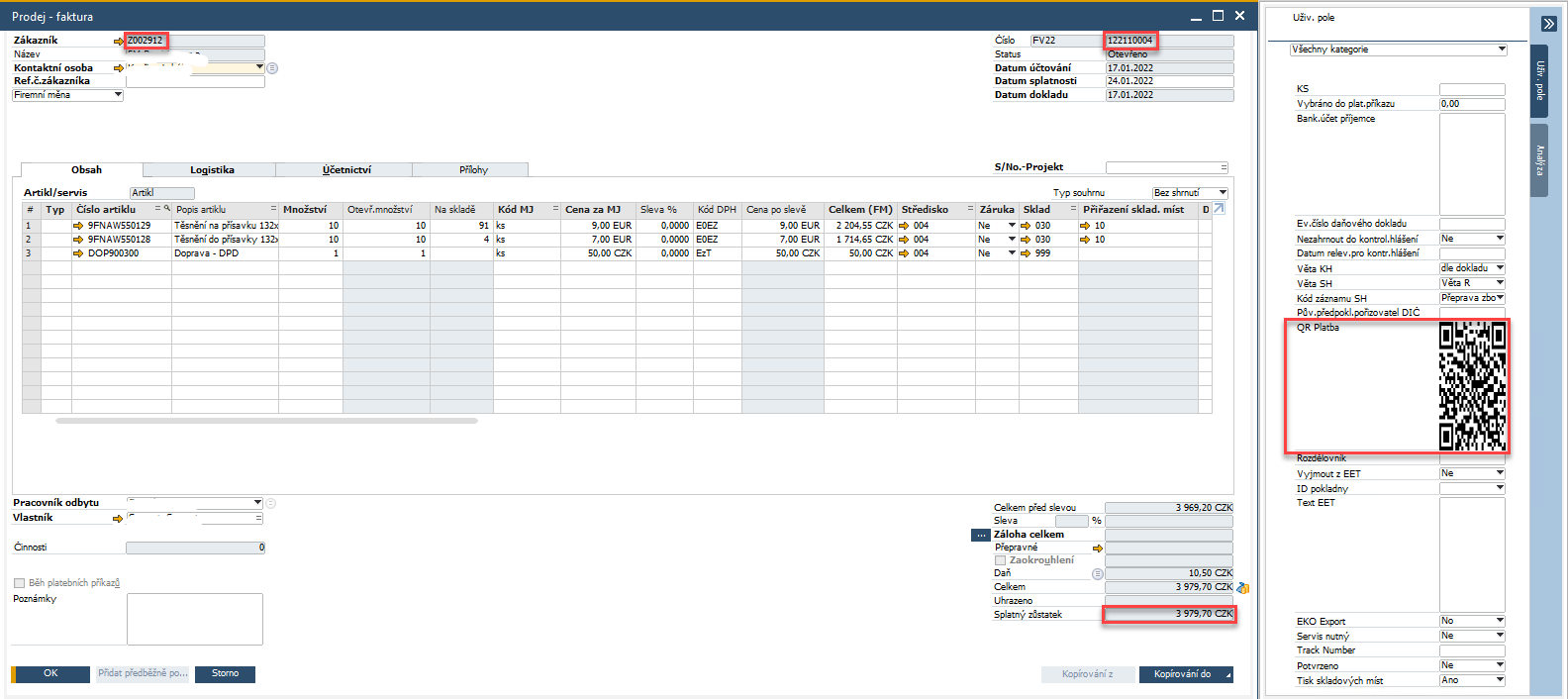Viewport: 1568px width, 699px height.
Task: Open the Firemní měna currency dropdown
Action: (118, 95)
